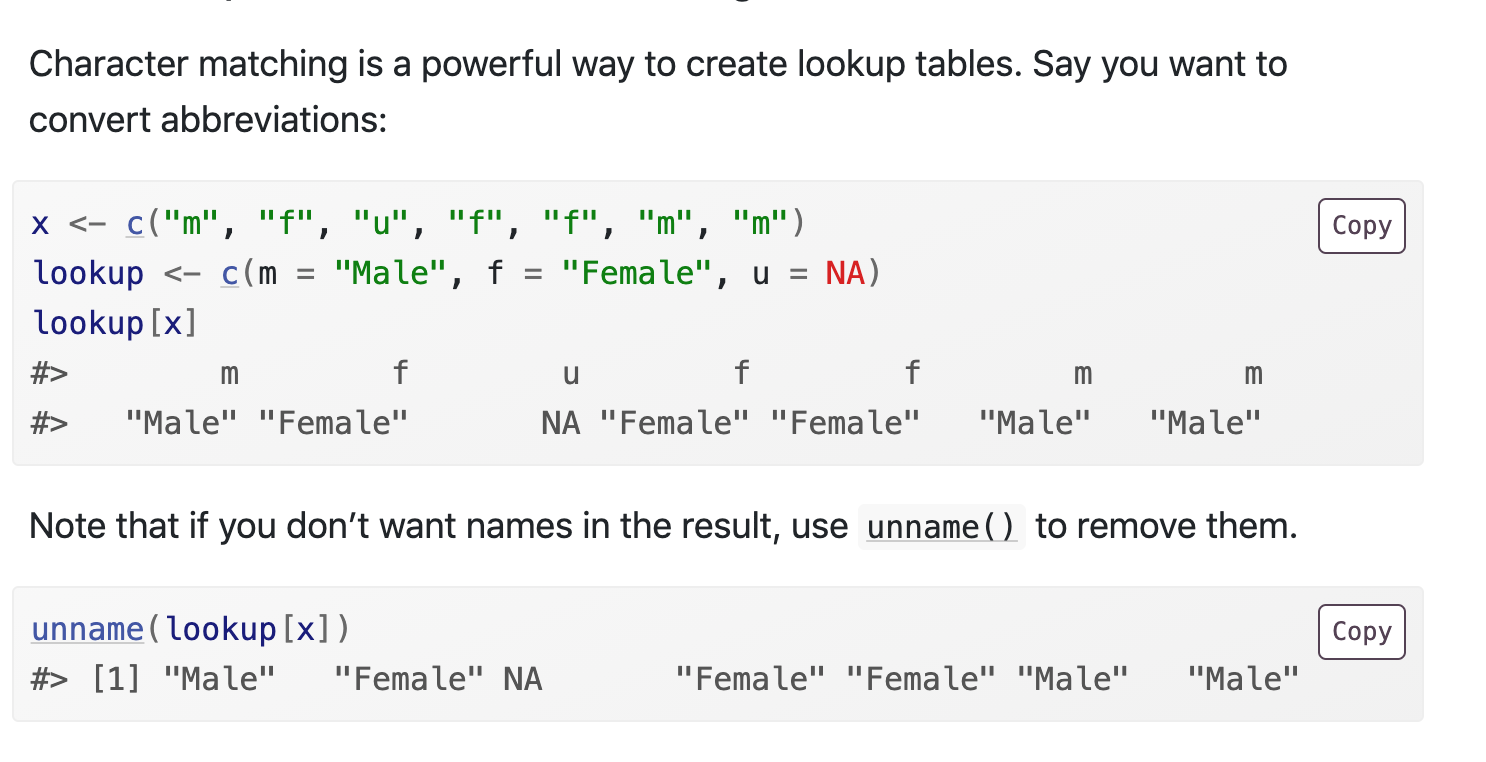The width and height of the screenshot is (1486, 762).
Task: Click the lookup variable name on the second code line
Action: tap(88, 273)
